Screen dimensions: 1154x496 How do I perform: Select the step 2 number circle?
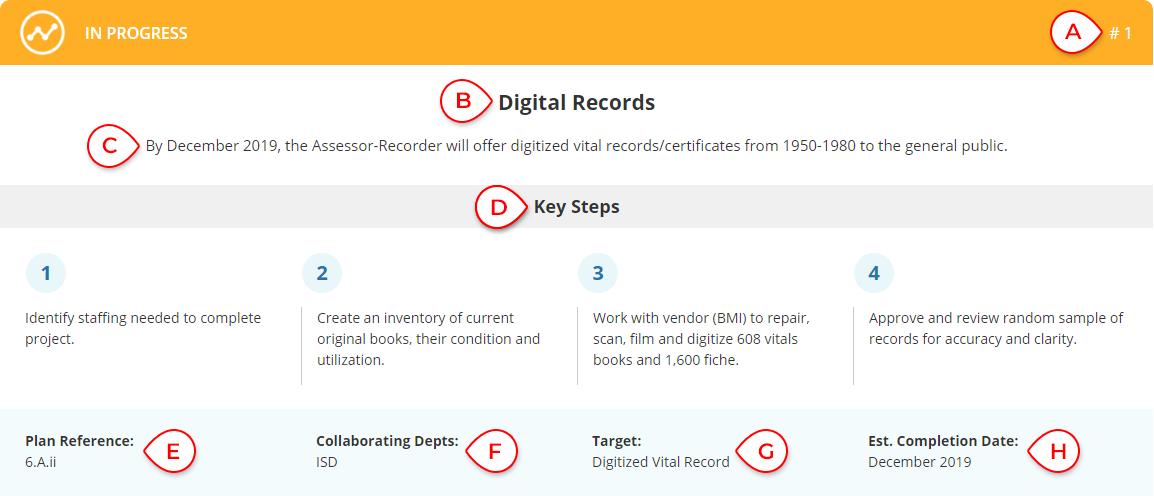(322, 274)
